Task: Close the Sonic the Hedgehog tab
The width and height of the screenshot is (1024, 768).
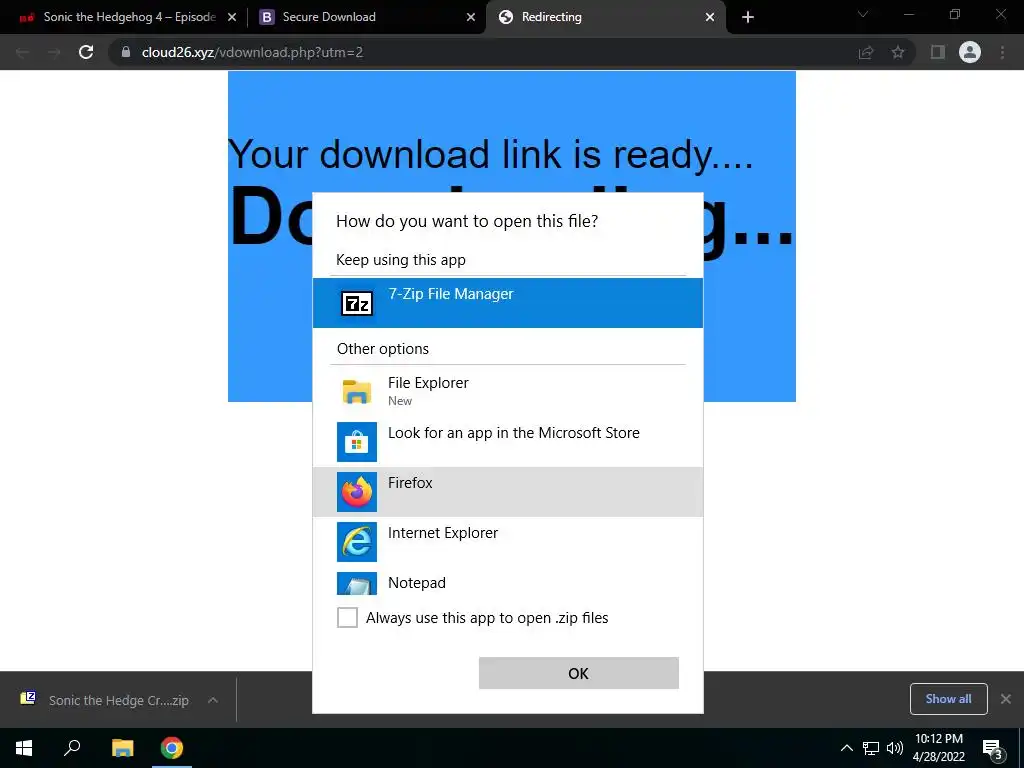Action: pos(232,18)
